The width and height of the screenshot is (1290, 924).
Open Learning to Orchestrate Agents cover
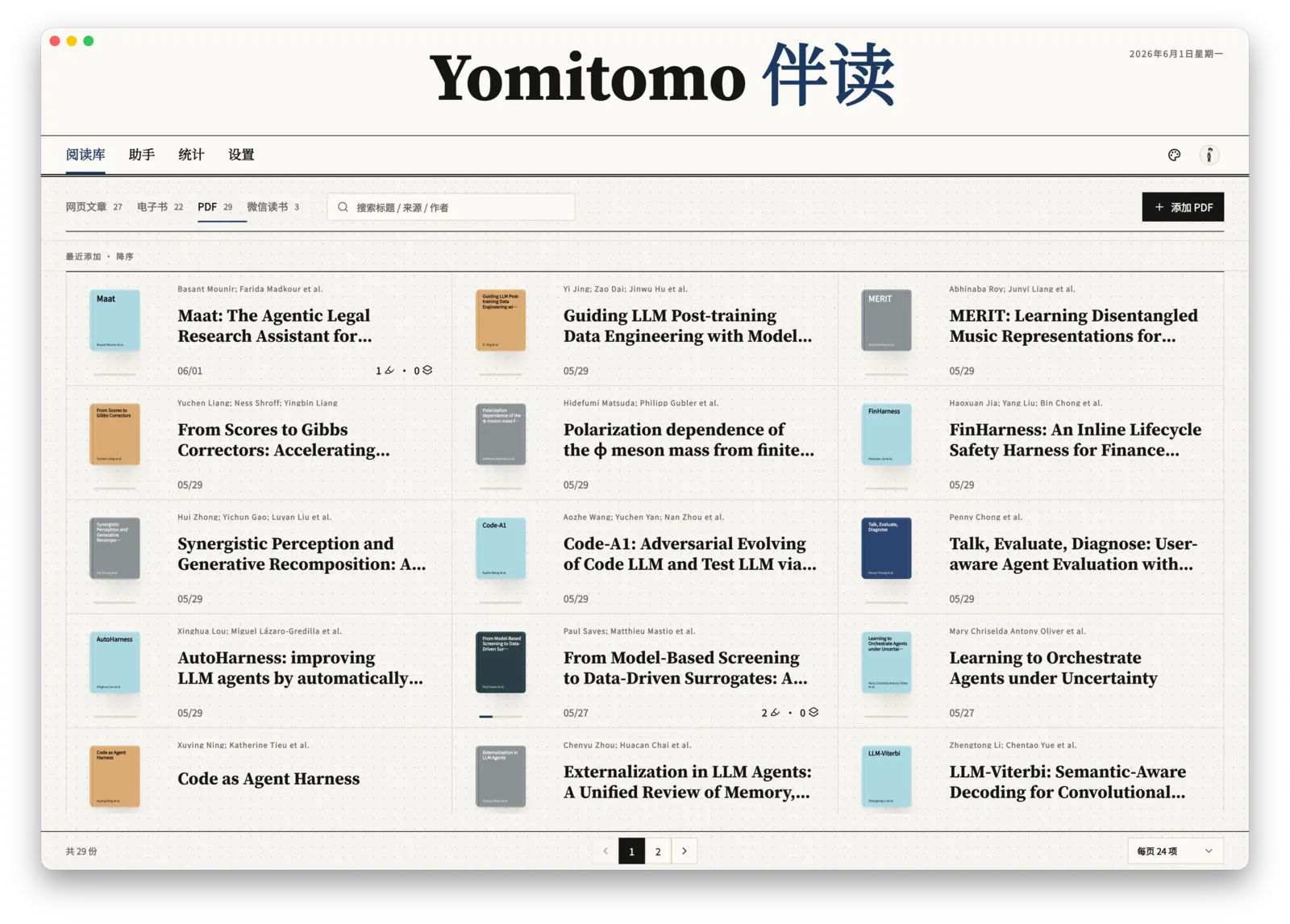click(x=886, y=662)
